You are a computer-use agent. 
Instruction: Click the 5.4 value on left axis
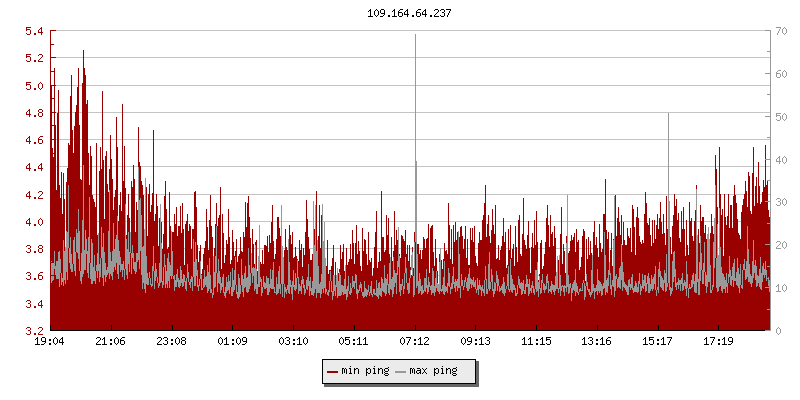(34, 31)
